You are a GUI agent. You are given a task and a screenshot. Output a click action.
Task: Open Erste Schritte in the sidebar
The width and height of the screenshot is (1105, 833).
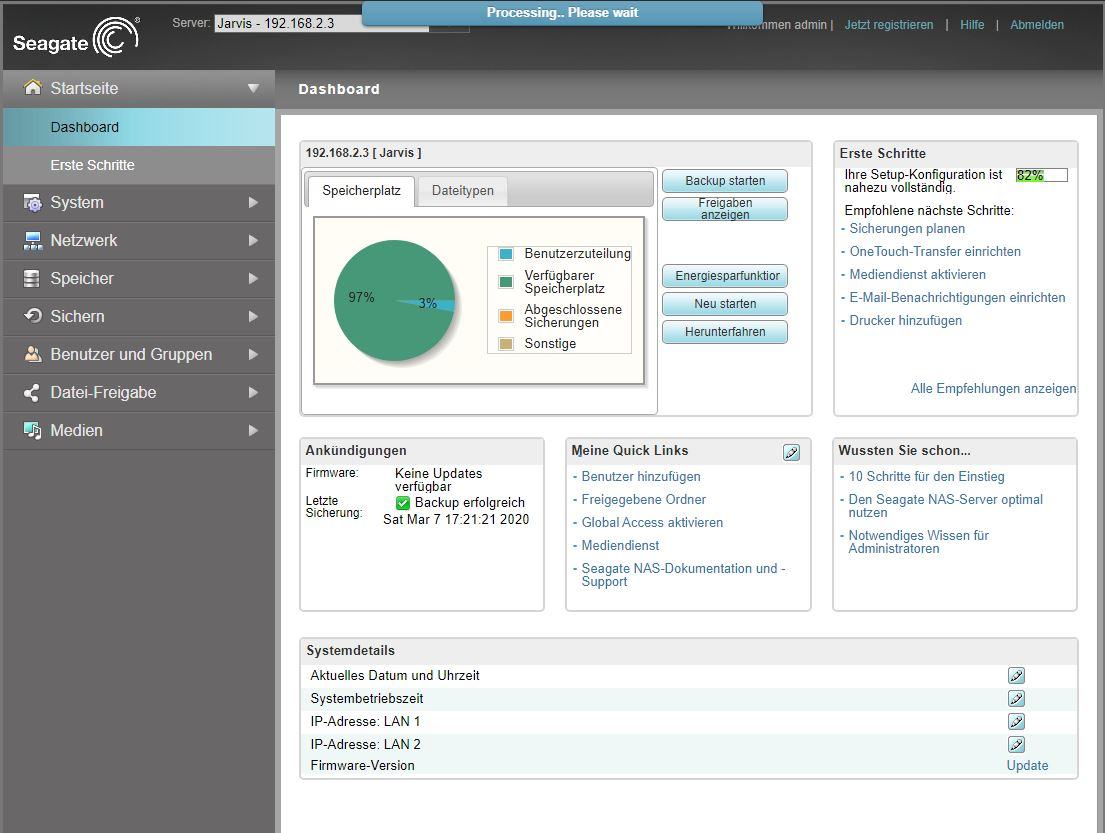pos(139,165)
